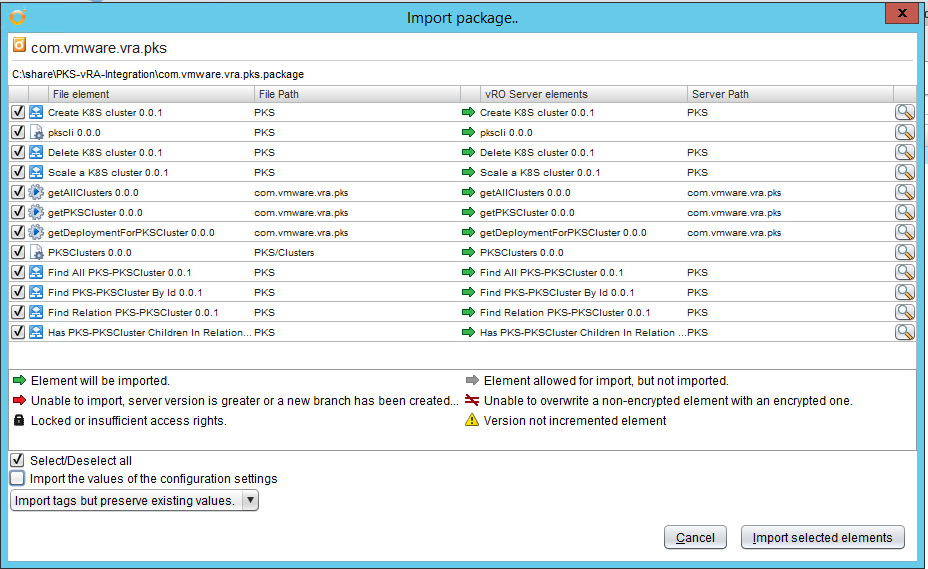The height and width of the screenshot is (569, 928).
Task: Open magnifier for getAllClusters row
Action: [904, 192]
